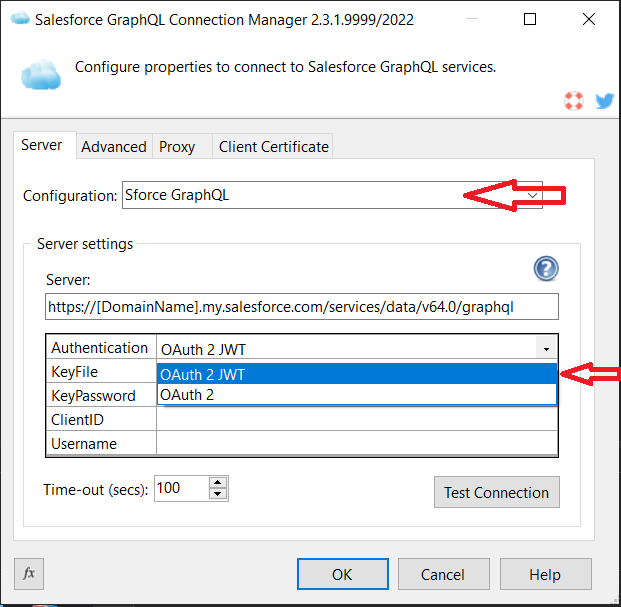
Task: Open the Proxy tab
Action: point(177,146)
